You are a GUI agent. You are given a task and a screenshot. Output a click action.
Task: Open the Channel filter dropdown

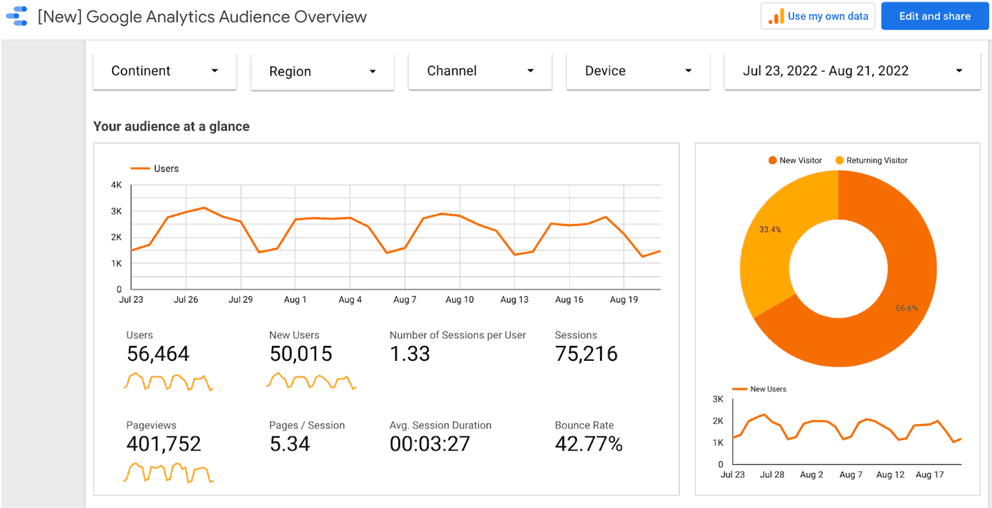[x=480, y=71]
